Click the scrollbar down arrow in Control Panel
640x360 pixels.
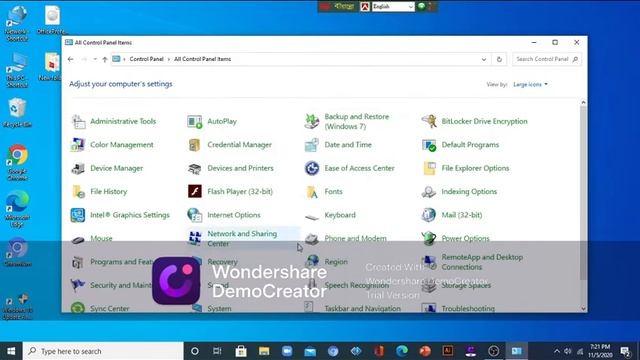[583, 309]
